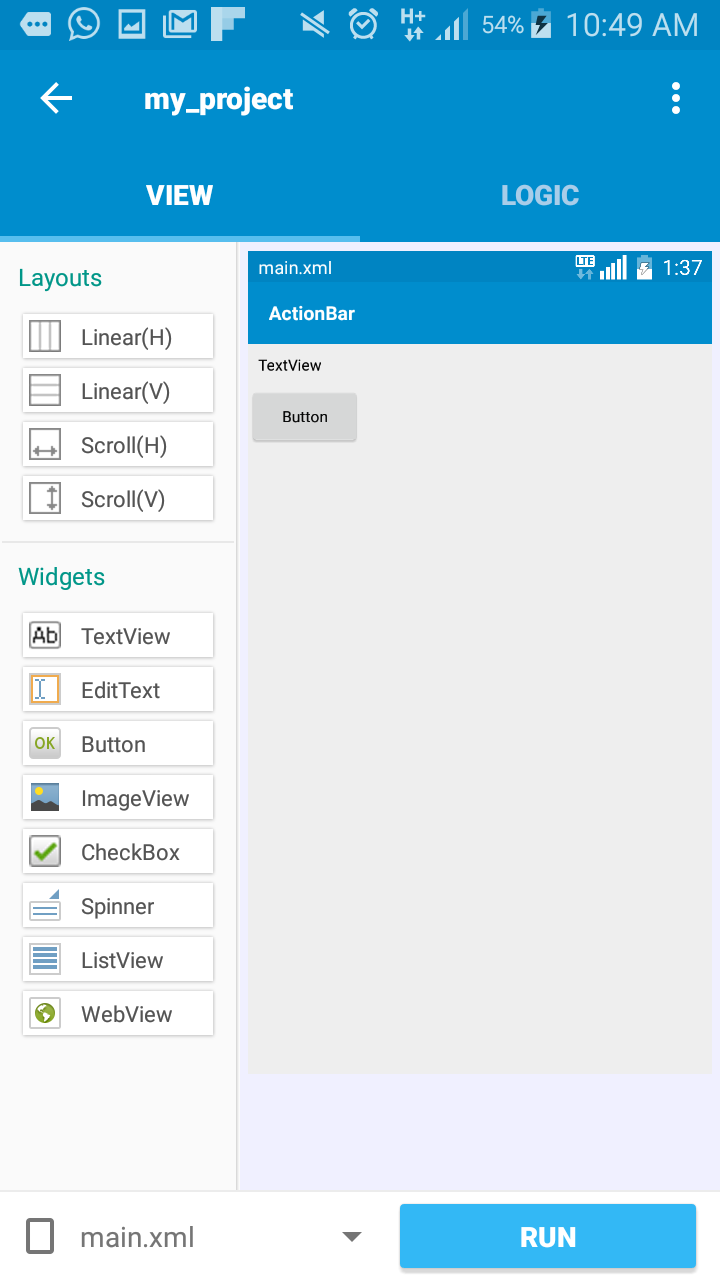Select the Linear(V) layout icon
The image size is (720, 1280).
[45, 390]
